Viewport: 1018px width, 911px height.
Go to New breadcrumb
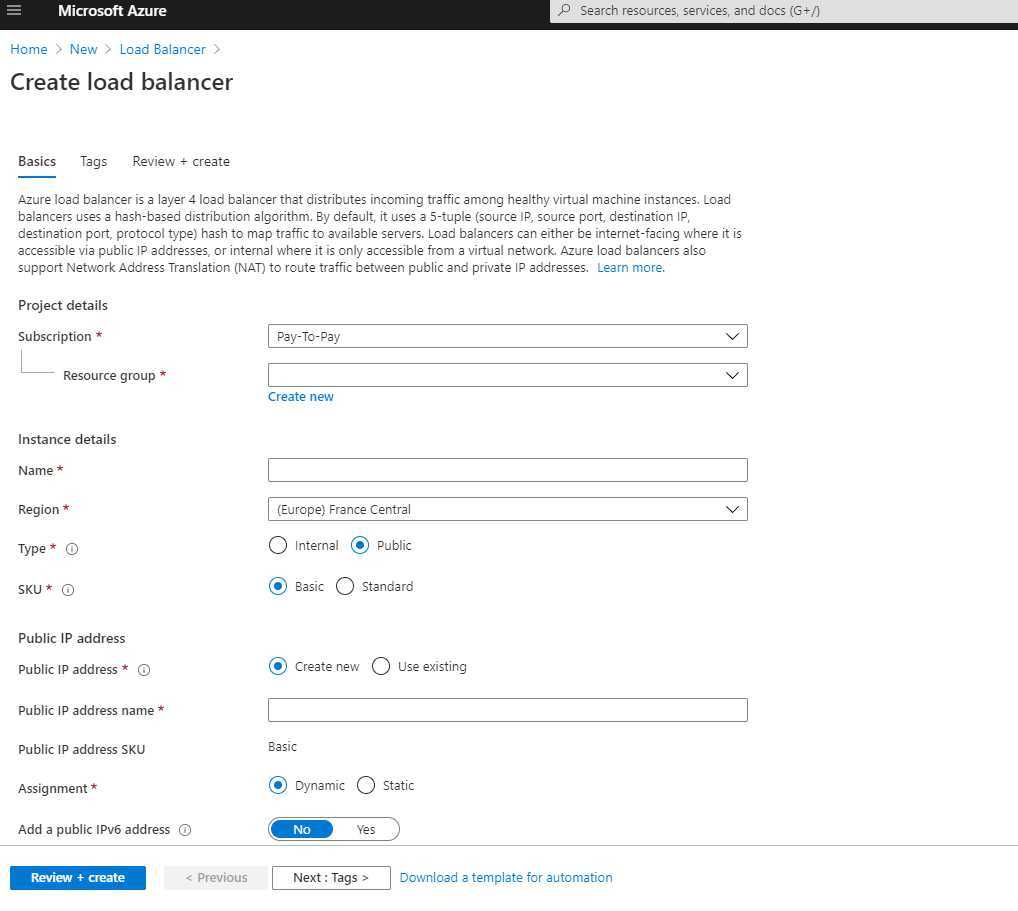click(83, 49)
